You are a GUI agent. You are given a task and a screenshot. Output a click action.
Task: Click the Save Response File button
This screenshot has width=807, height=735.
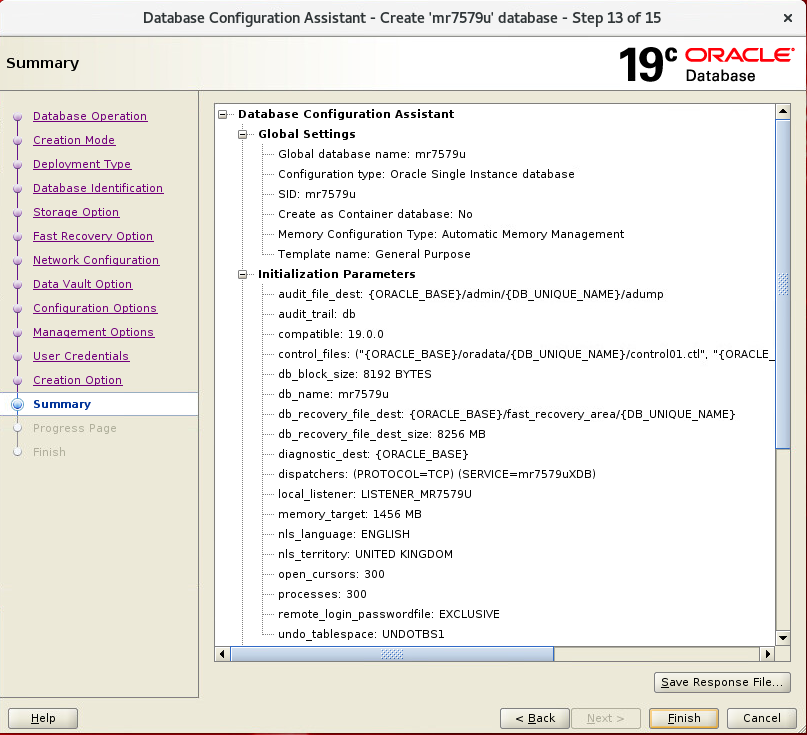tap(722, 682)
